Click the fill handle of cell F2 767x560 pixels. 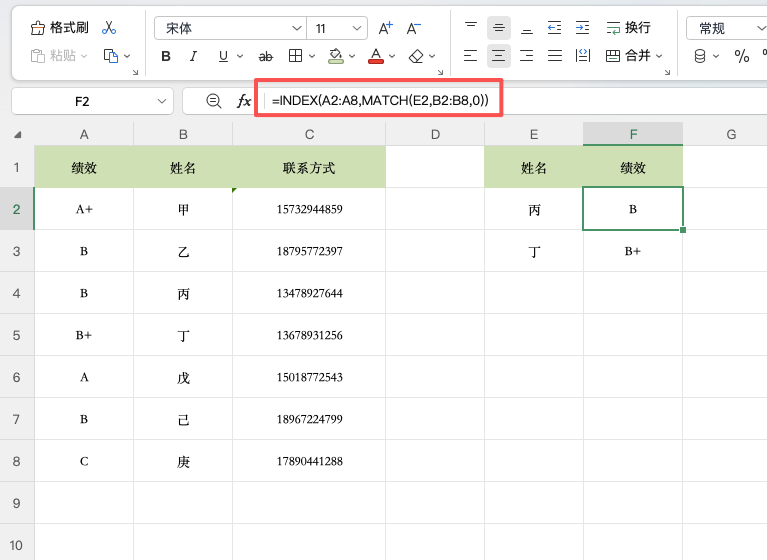pos(683,230)
